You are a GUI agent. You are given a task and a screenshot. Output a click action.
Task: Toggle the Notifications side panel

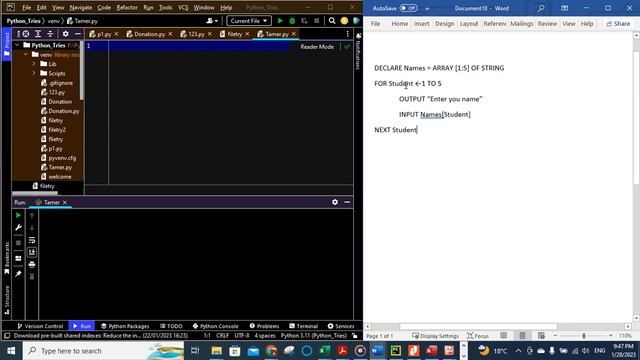(x=358, y=51)
